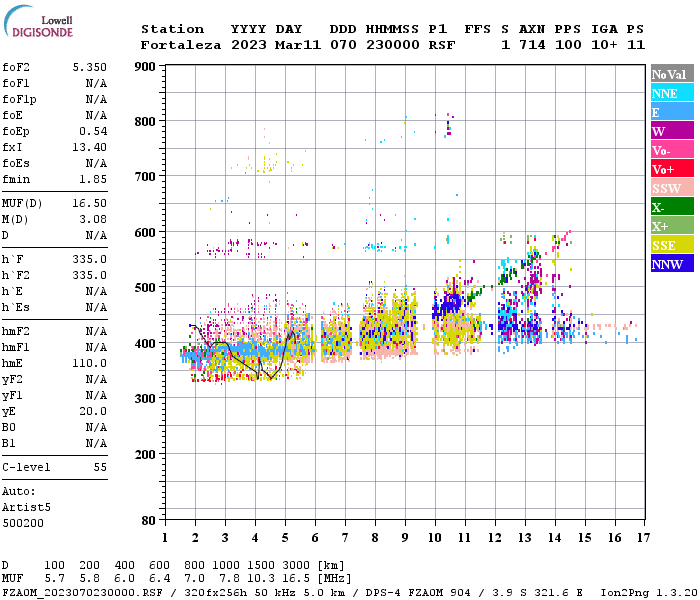700x600 pixels.
Task: Choose the NNW blue legend swatch
Action: click(x=672, y=264)
